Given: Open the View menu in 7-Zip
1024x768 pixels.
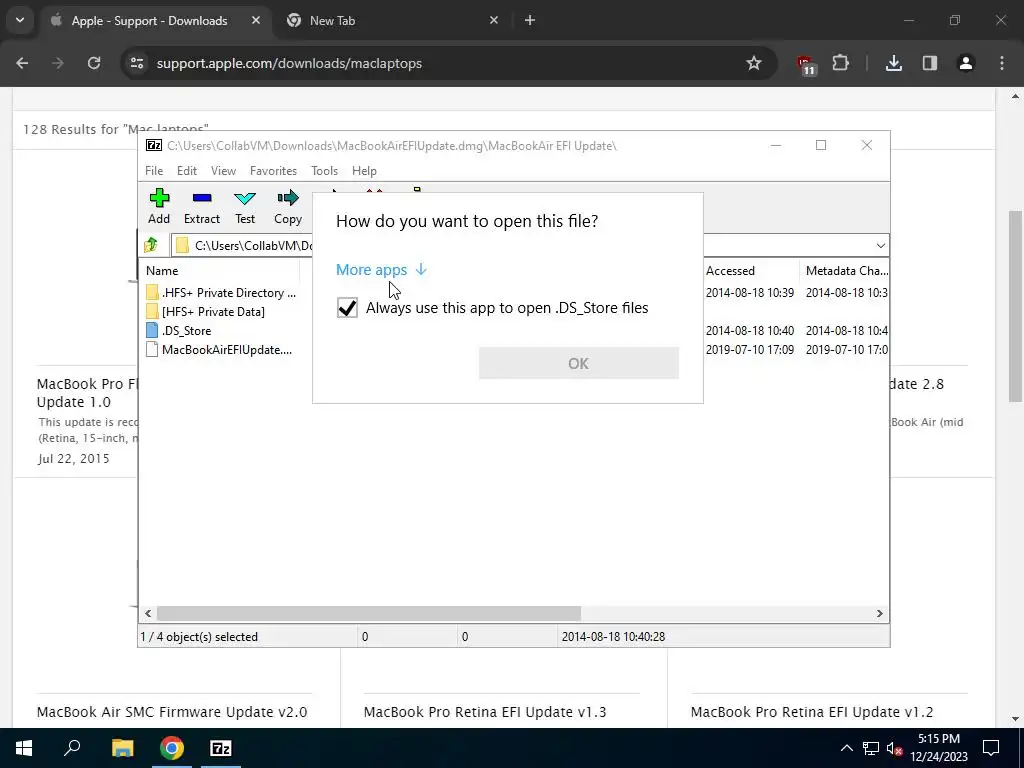Looking at the screenshot, I should coord(223,170).
